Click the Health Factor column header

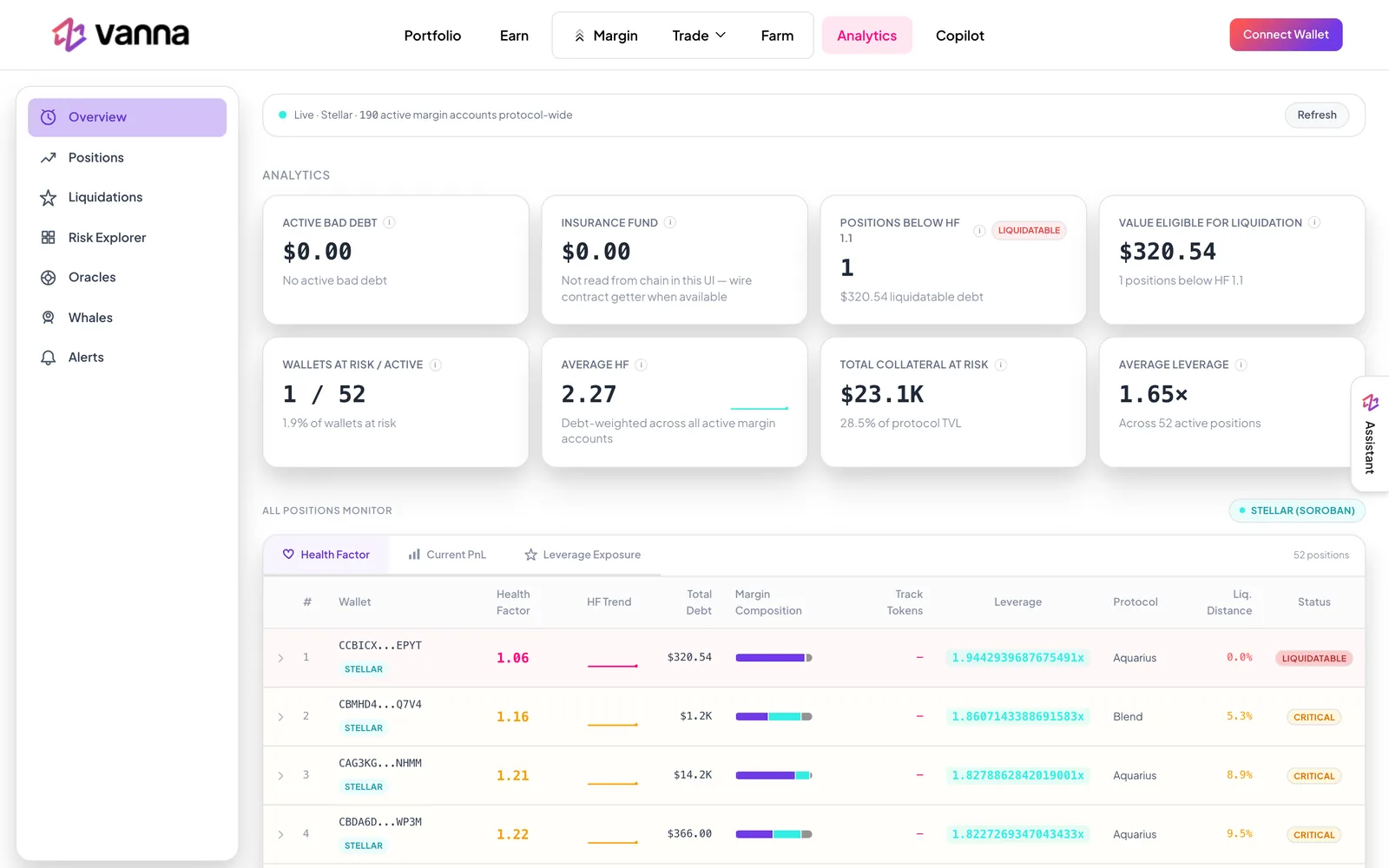(513, 602)
